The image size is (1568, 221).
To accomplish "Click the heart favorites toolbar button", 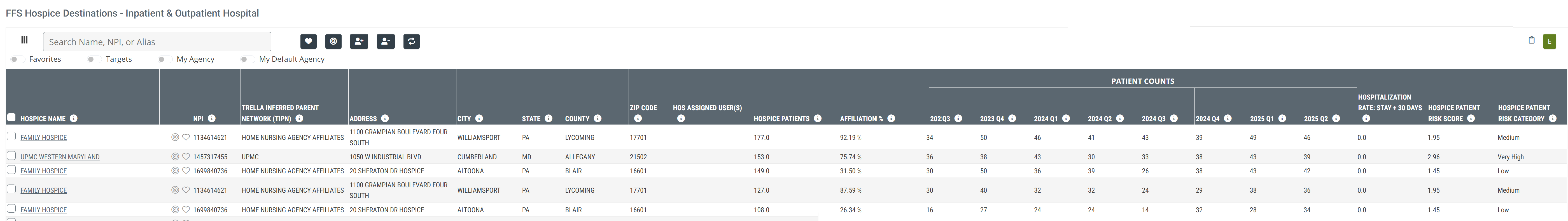I will pyautogui.click(x=308, y=42).
